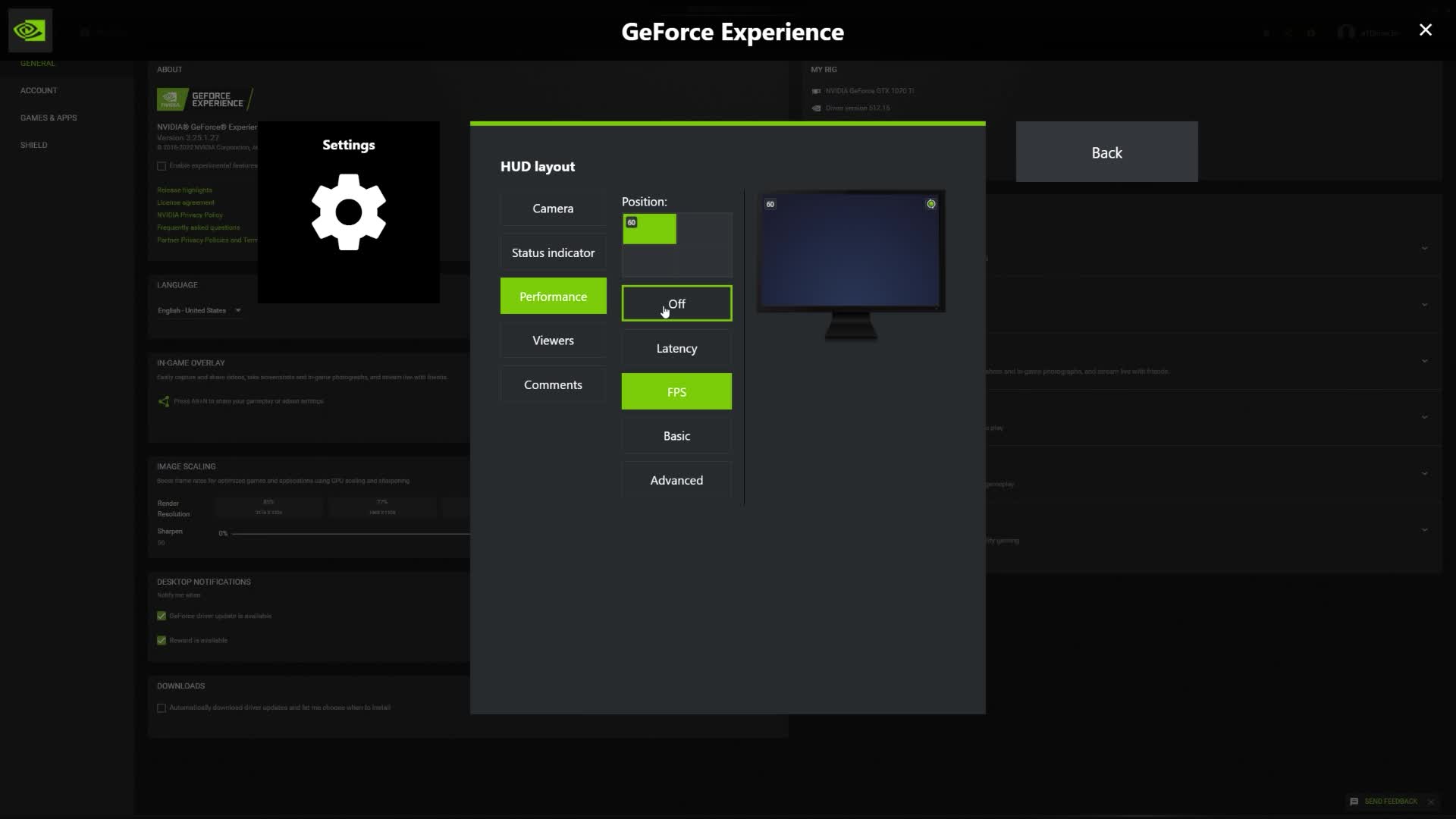Click the Back button
The image size is (1456, 819).
coord(1106,152)
